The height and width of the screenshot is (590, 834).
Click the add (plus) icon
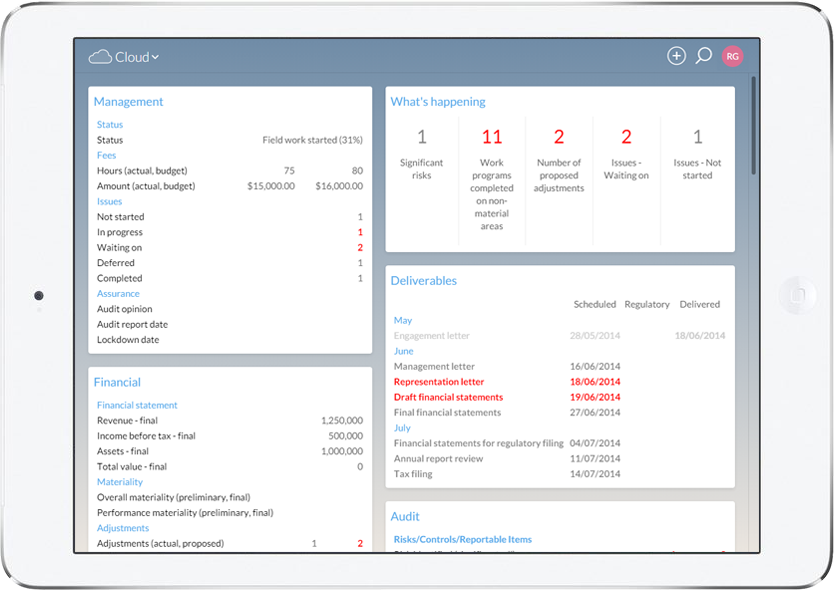pos(676,56)
